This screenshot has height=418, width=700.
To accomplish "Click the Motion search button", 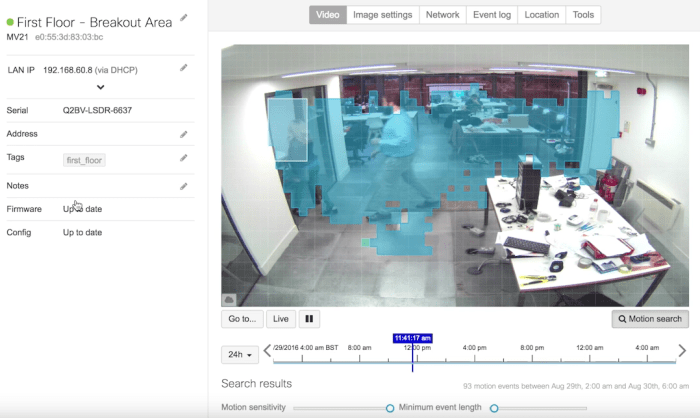I will [650, 319].
